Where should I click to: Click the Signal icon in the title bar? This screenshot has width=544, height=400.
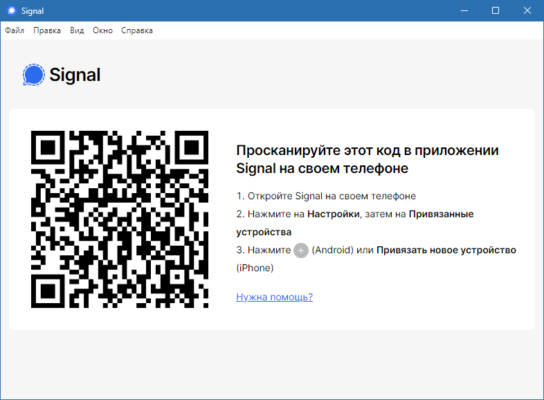[x=11, y=11]
